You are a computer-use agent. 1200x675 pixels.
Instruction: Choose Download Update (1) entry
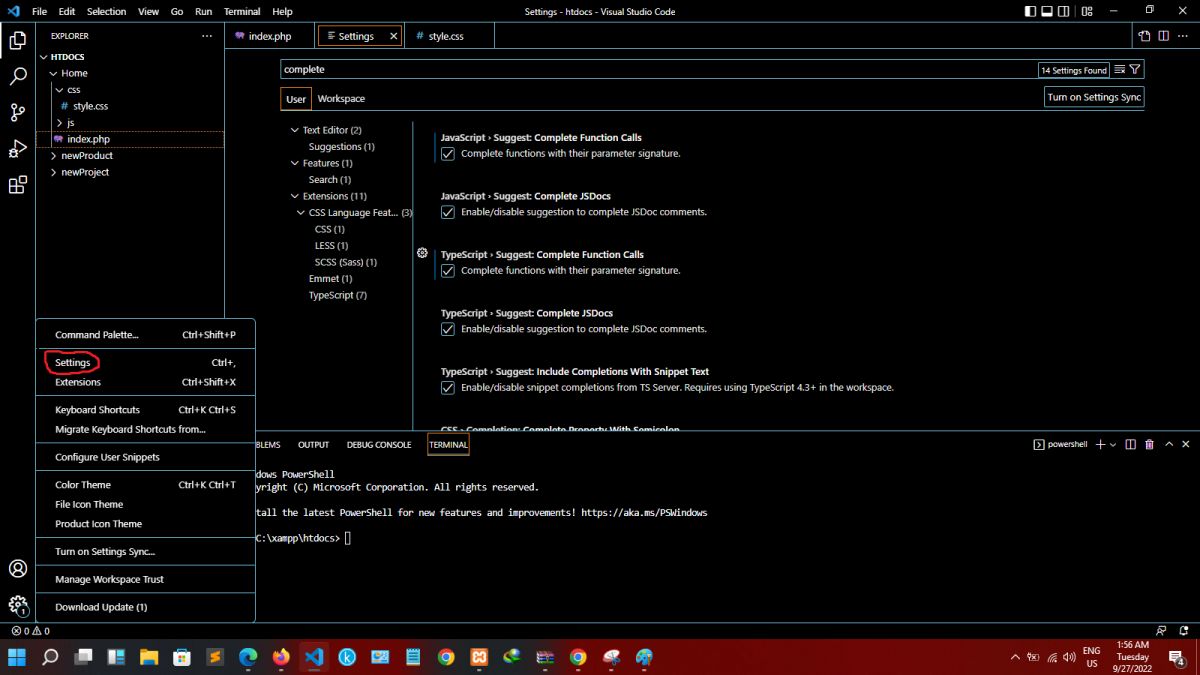145,607
